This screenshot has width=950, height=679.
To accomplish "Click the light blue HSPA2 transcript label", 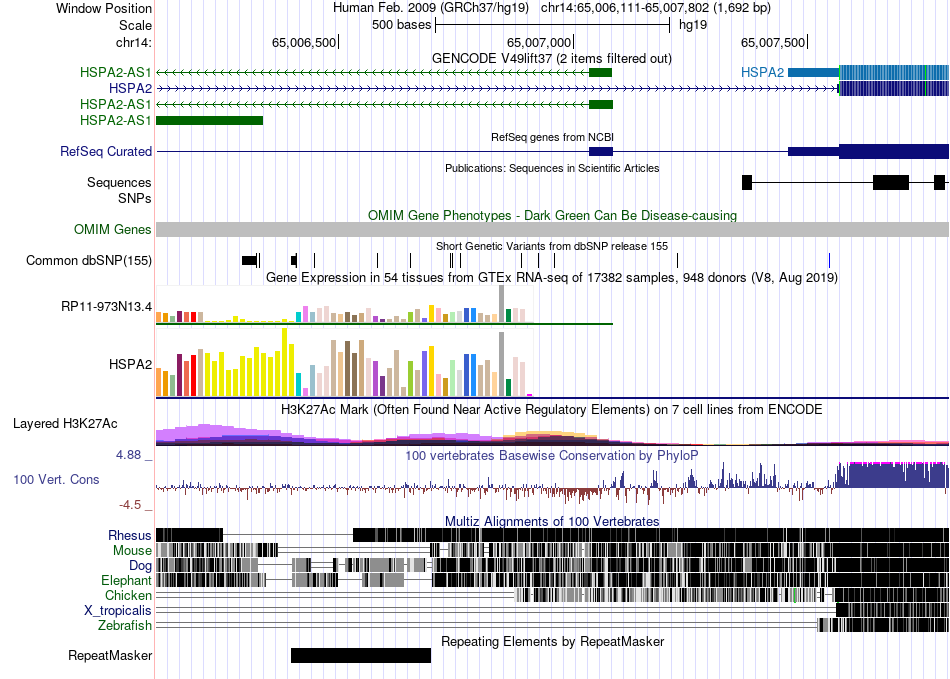I will pos(762,73).
